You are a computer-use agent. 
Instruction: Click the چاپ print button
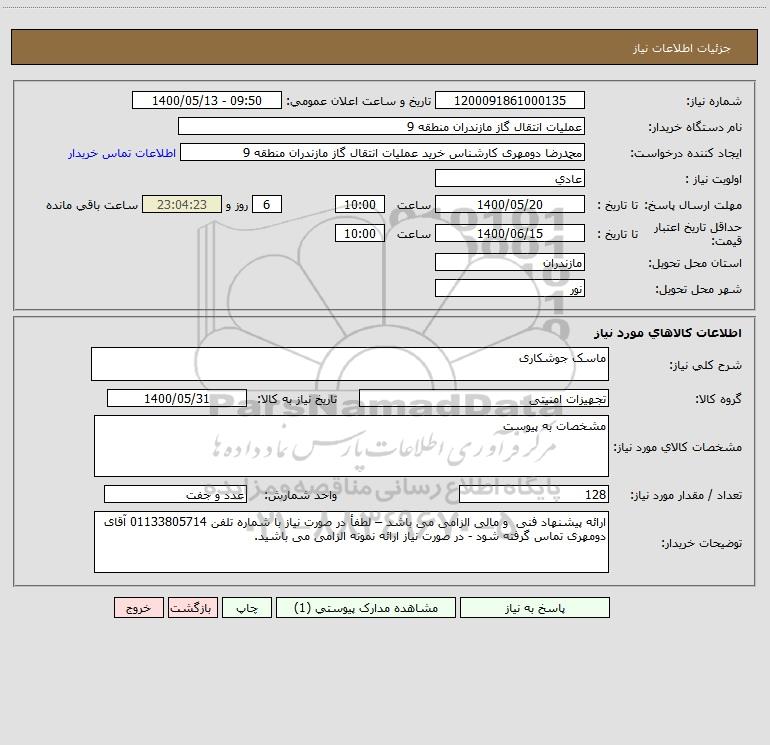click(x=247, y=607)
